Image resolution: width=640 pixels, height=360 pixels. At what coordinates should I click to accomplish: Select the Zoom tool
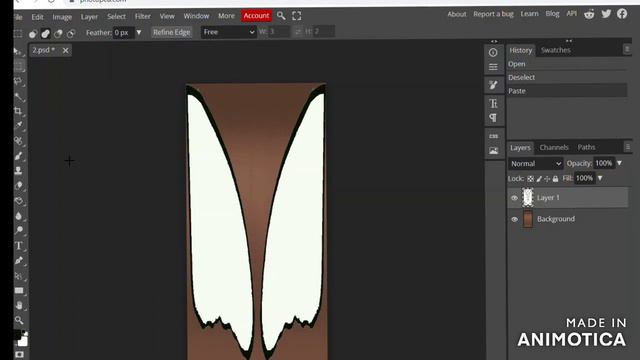coord(18,320)
